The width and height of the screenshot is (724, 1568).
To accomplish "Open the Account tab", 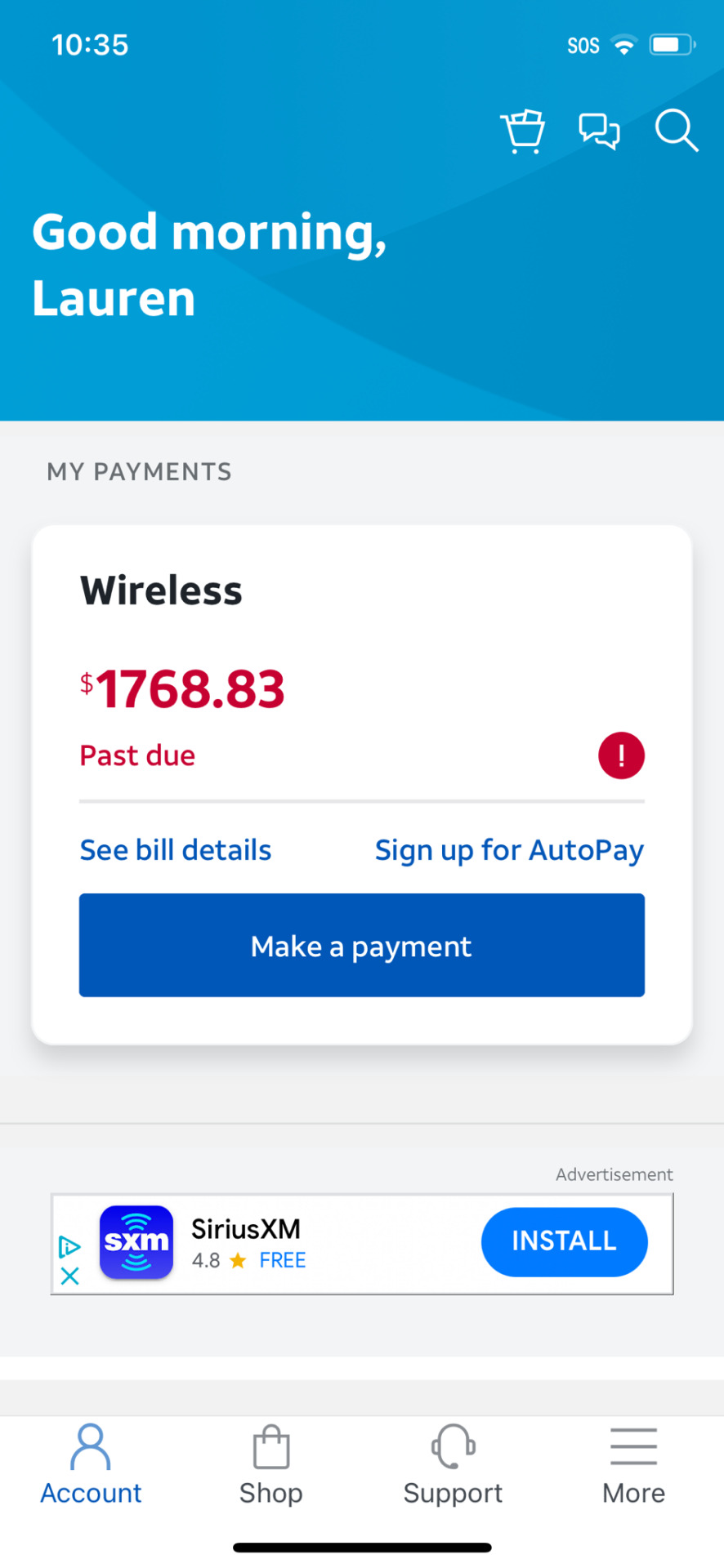I will point(91,1464).
